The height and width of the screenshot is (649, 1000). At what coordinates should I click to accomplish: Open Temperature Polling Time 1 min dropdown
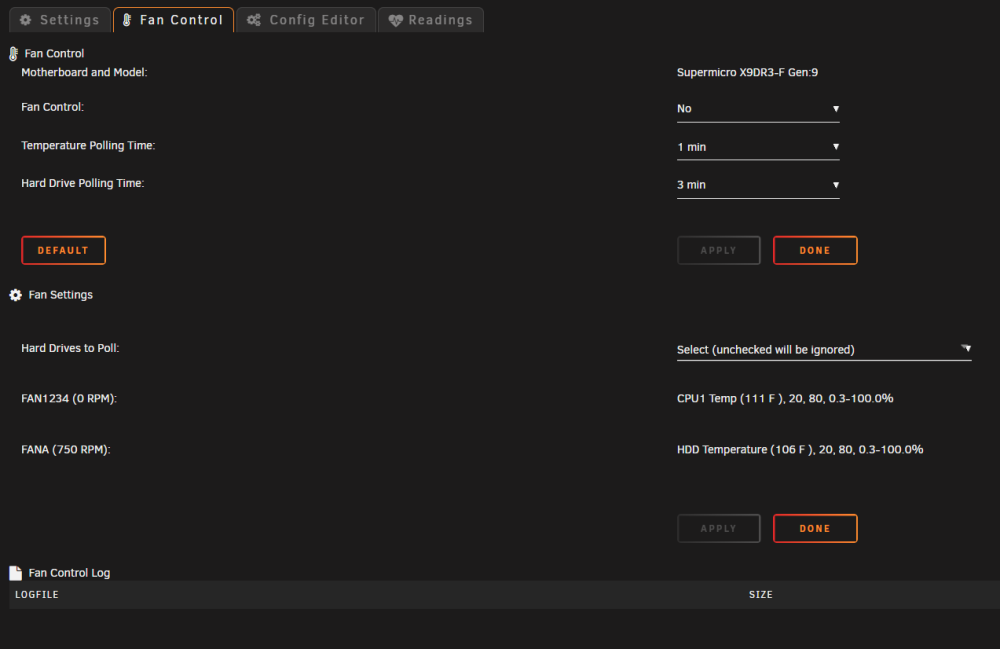[x=758, y=147]
